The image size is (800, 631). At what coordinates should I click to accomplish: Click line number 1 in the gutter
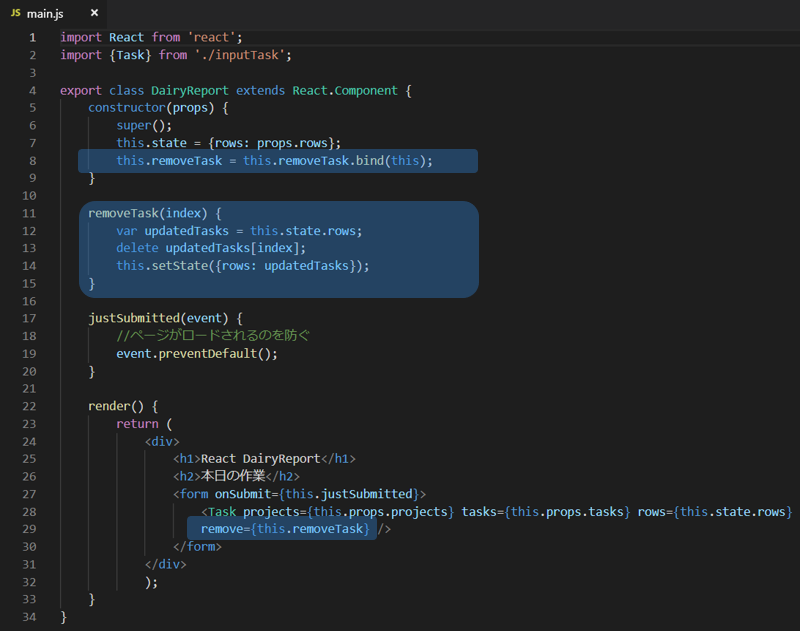click(33, 37)
